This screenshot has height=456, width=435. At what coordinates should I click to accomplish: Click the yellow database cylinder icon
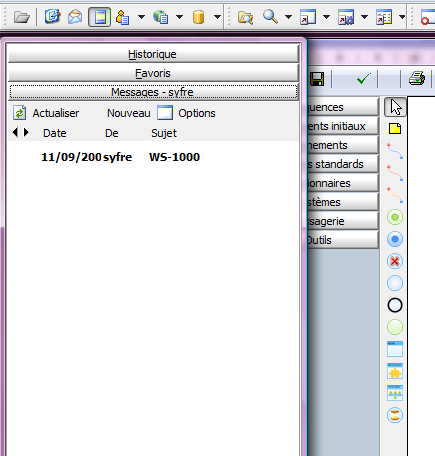click(x=198, y=17)
